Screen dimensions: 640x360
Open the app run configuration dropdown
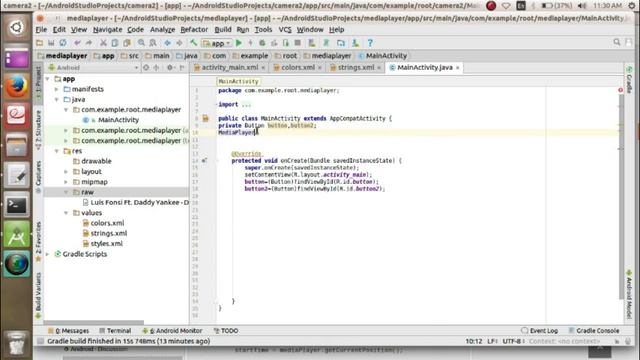coord(217,43)
